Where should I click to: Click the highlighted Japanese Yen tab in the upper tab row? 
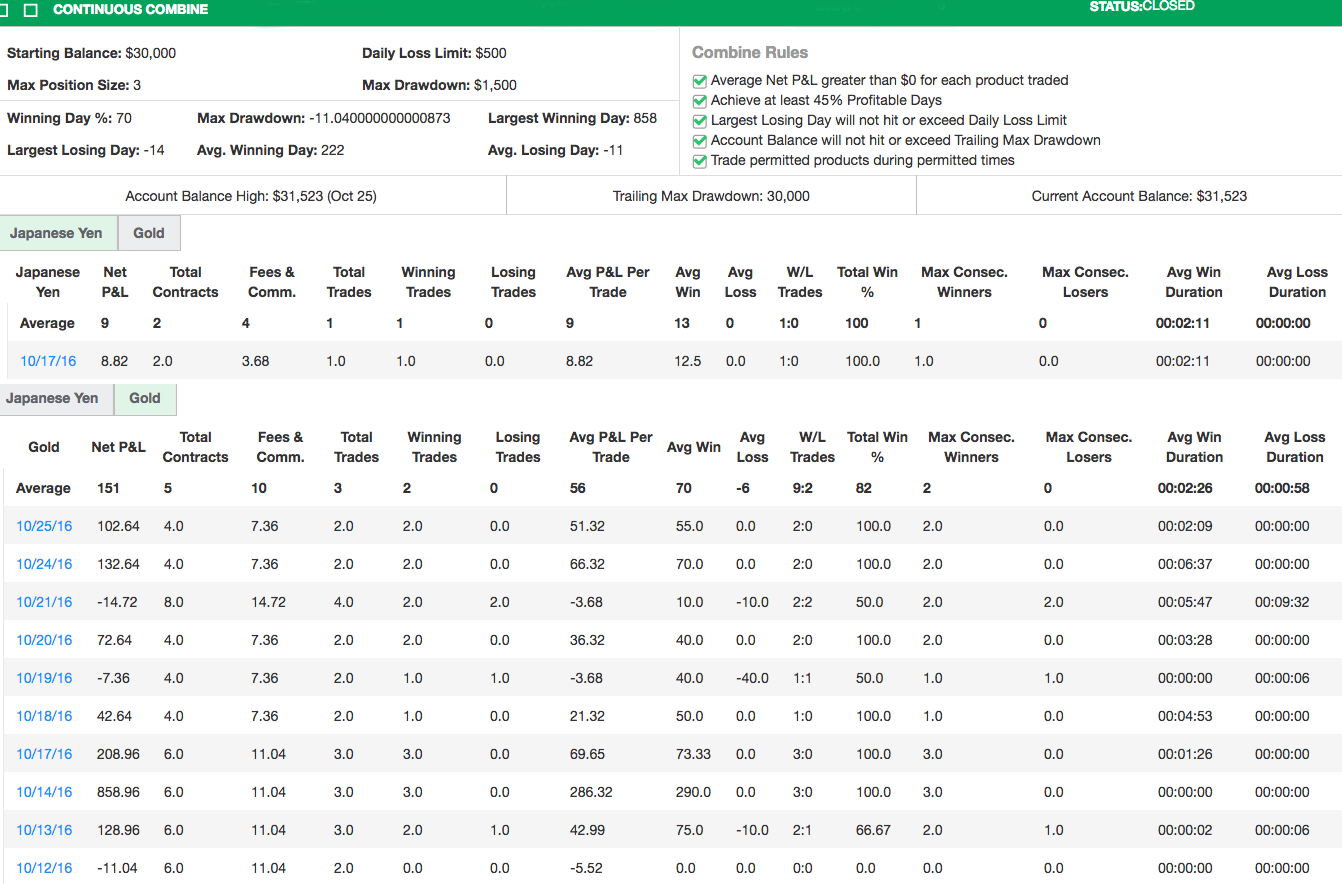tap(56, 233)
